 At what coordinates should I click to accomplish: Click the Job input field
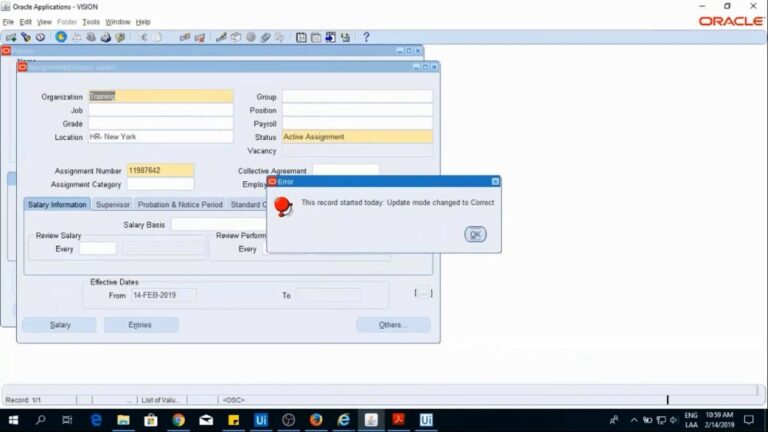click(x=161, y=110)
